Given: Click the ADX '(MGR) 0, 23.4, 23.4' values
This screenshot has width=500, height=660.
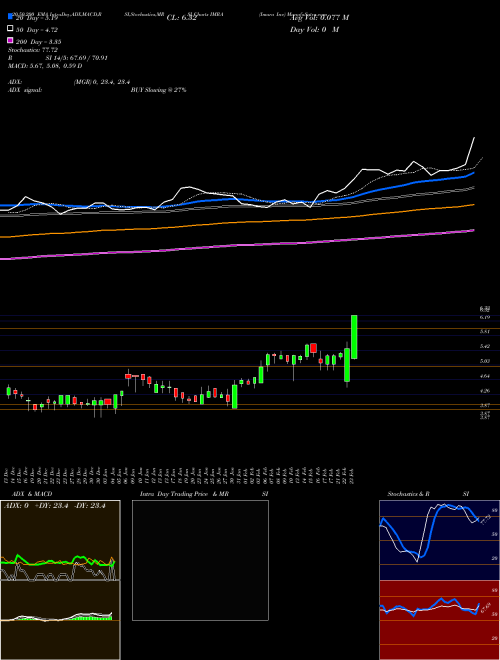Looking at the screenshot, I should click(x=102, y=82).
